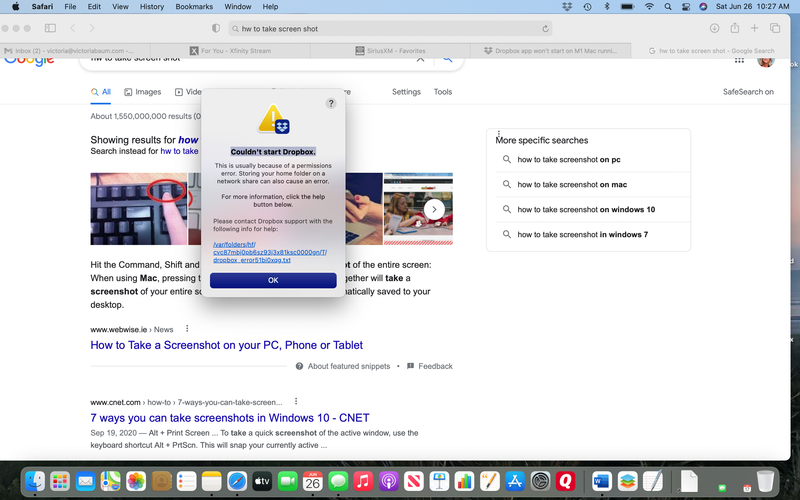Click the Share icon in Safari toolbar
Viewport: 800px width, 500px height.
point(736,28)
